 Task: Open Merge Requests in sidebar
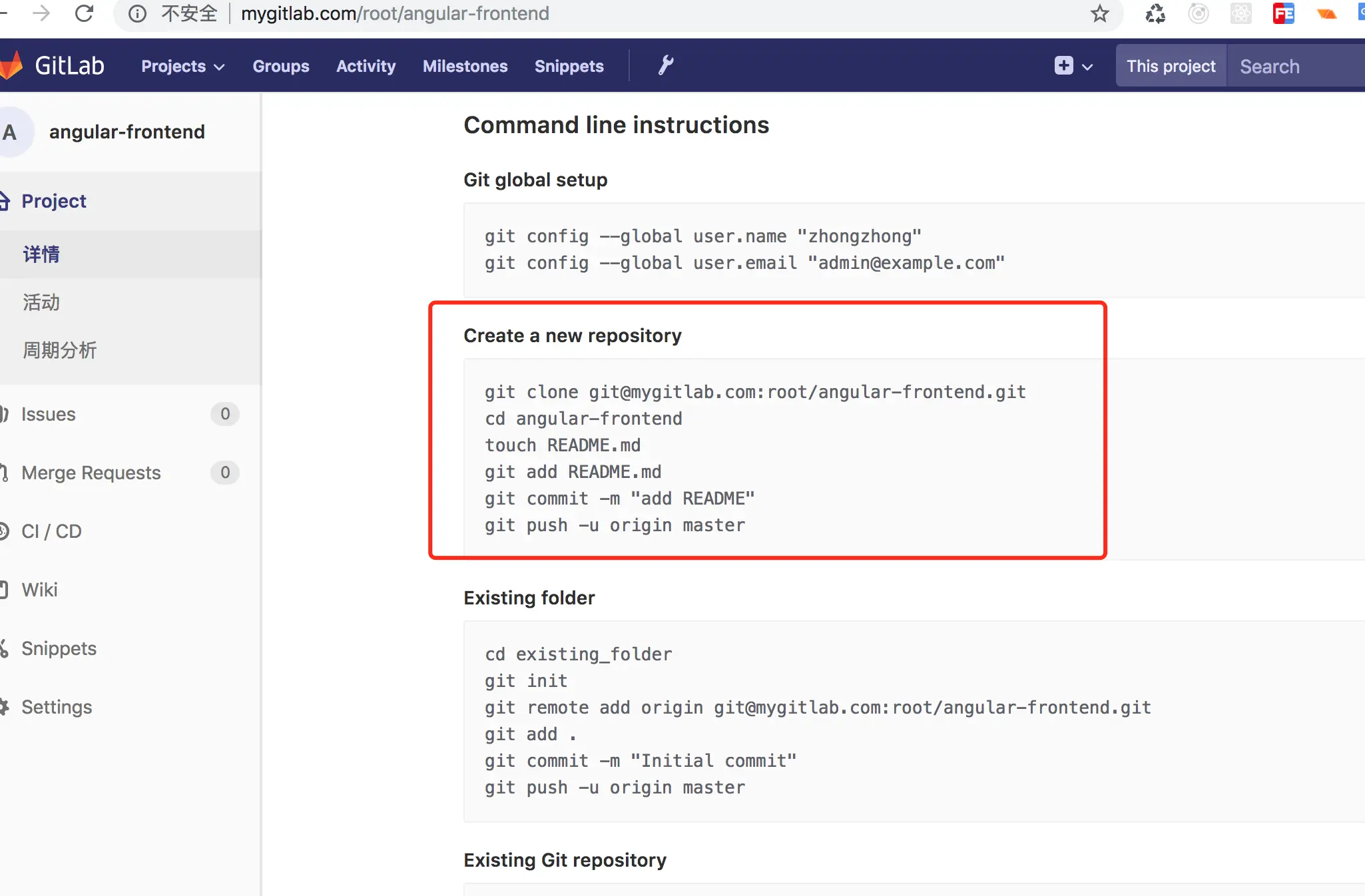click(91, 473)
